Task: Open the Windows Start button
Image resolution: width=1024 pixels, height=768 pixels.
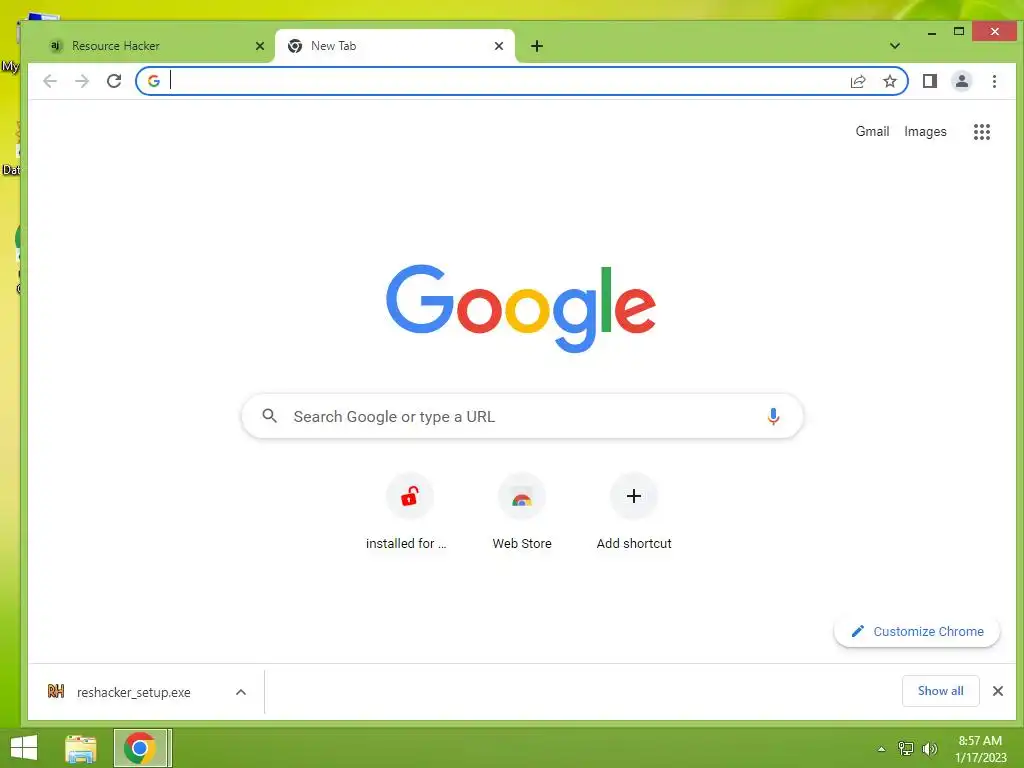Action: pos(24,748)
